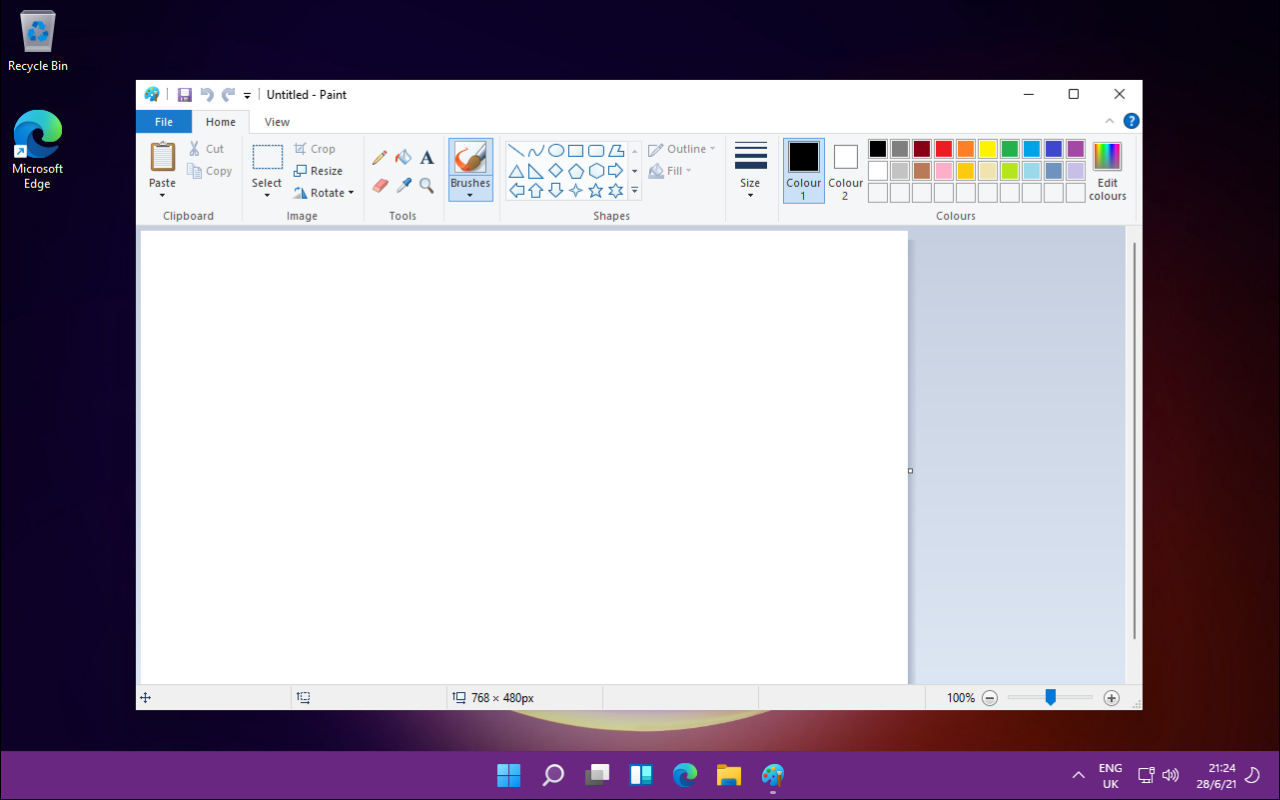Open the shape Fill dropdown

[x=671, y=171]
